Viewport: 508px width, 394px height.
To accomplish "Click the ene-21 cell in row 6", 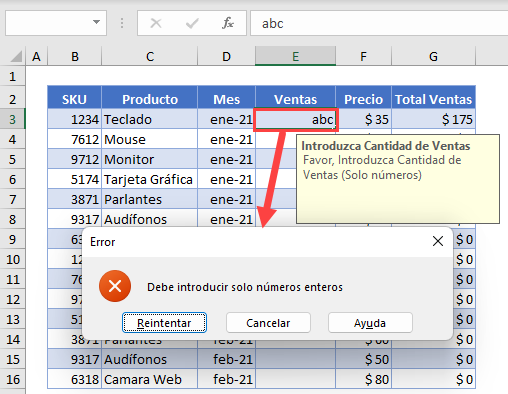I will 226,179.
